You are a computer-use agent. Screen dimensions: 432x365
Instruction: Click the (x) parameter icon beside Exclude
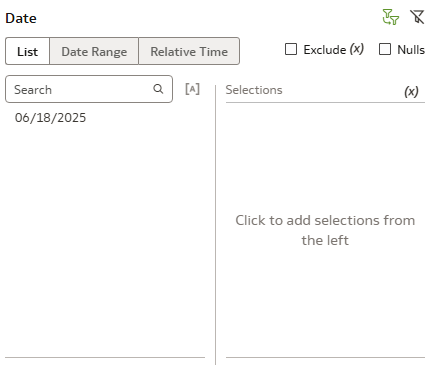pos(357,49)
